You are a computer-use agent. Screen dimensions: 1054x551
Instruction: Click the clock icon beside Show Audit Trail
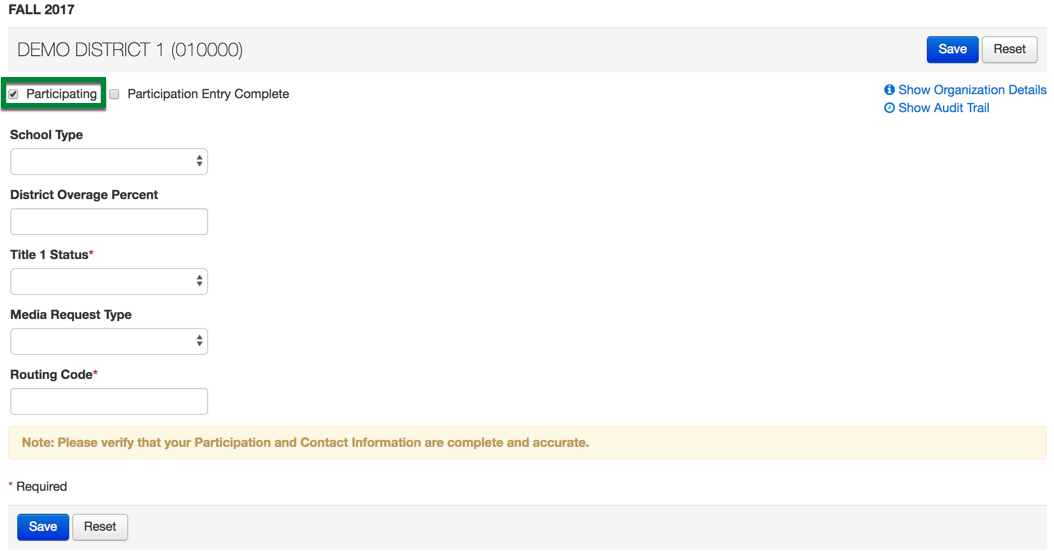pyautogui.click(x=889, y=108)
